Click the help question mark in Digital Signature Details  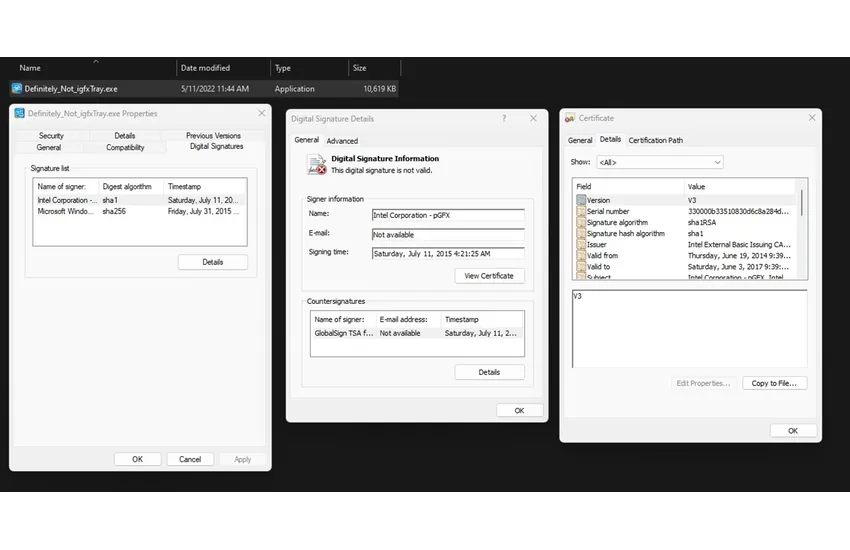tap(504, 118)
